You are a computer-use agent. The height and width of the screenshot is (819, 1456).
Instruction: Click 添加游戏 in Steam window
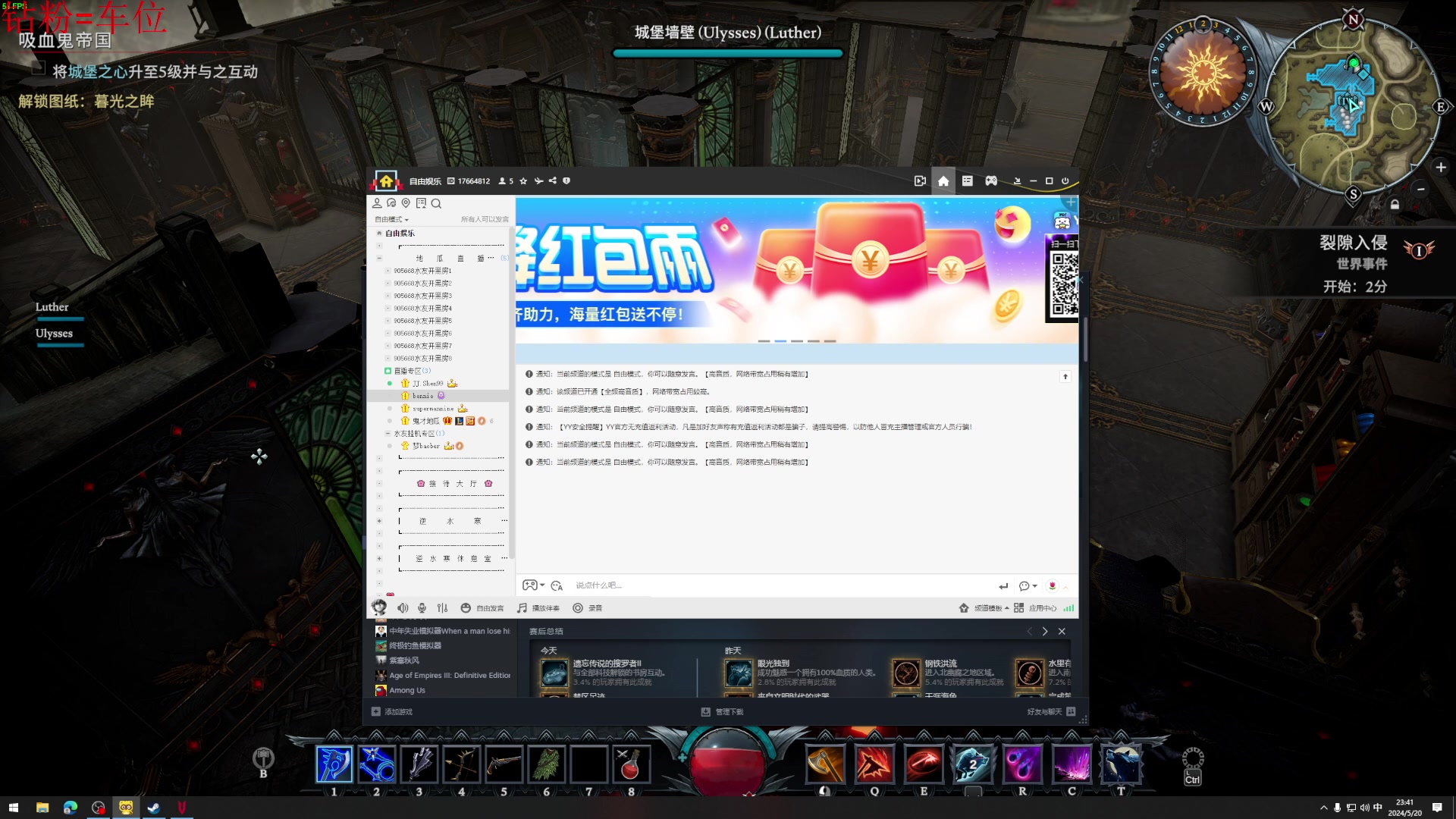(392, 712)
